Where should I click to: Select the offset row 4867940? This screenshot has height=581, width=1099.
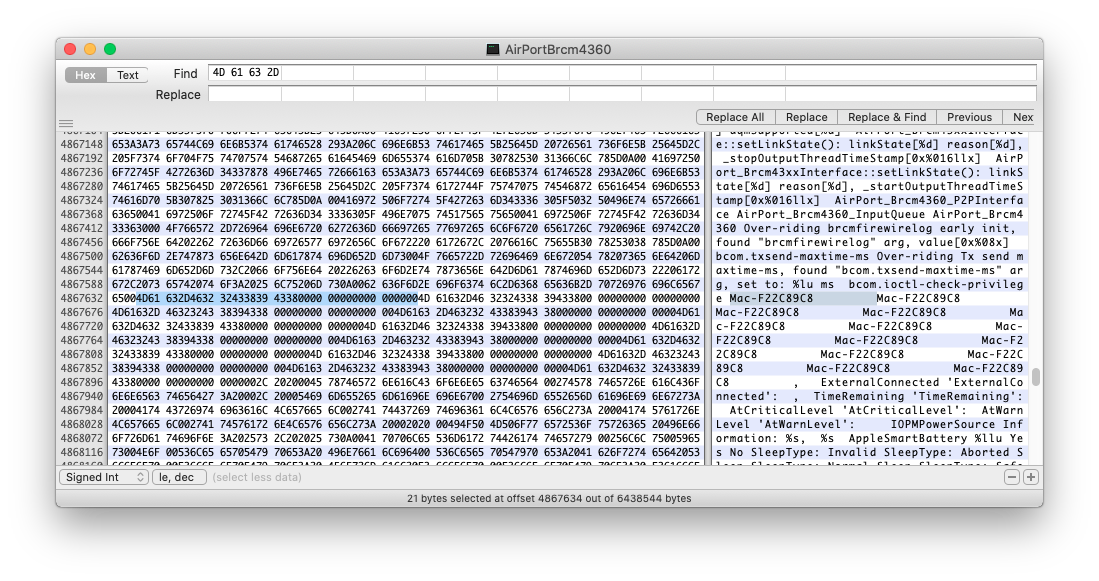[81, 397]
